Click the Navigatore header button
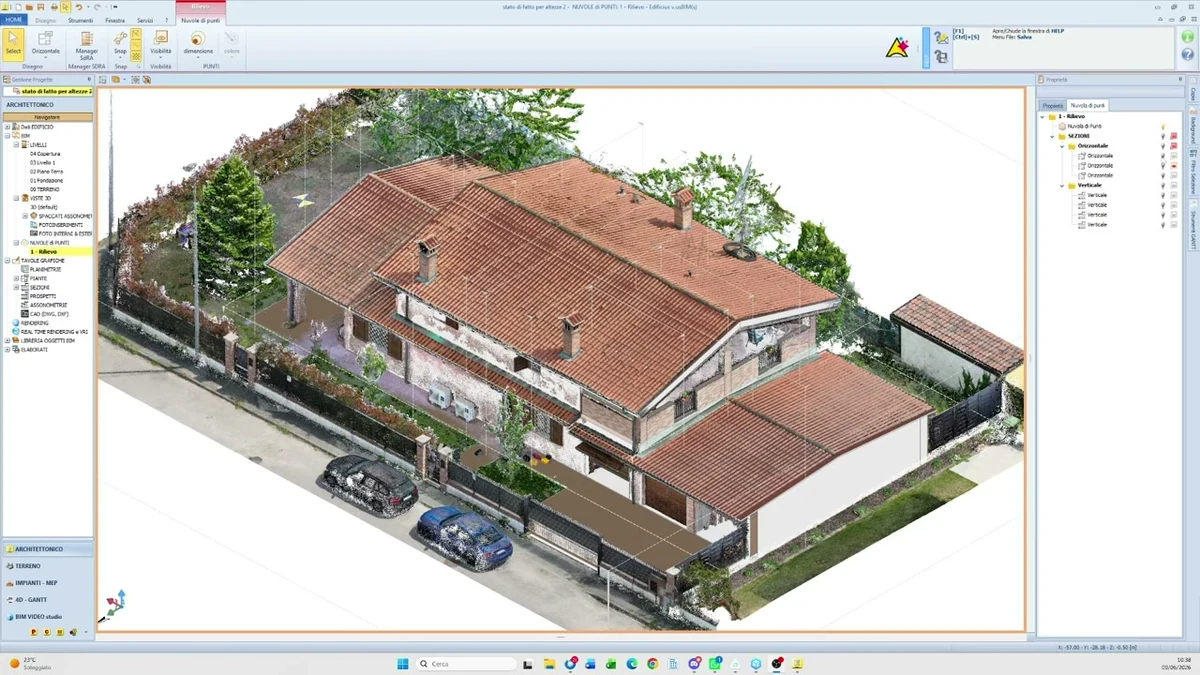1200x675 pixels. (47, 117)
